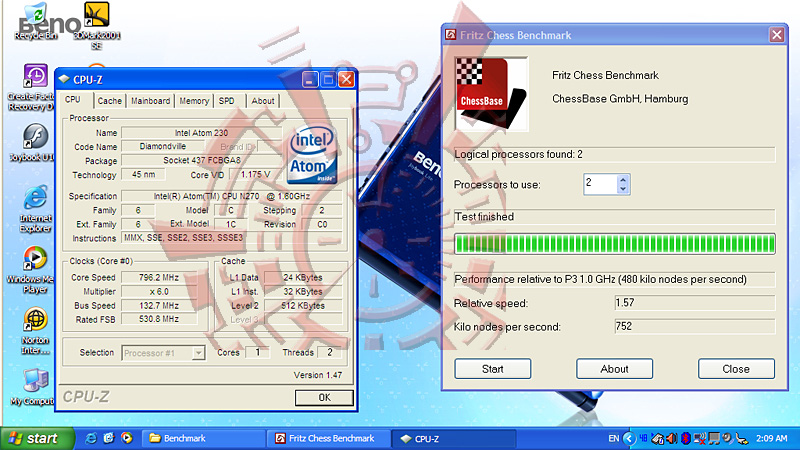Launch Internet Explorer from Quick Launch
The width and height of the screenshot is (800, 450).
click(x=91, y=438)
